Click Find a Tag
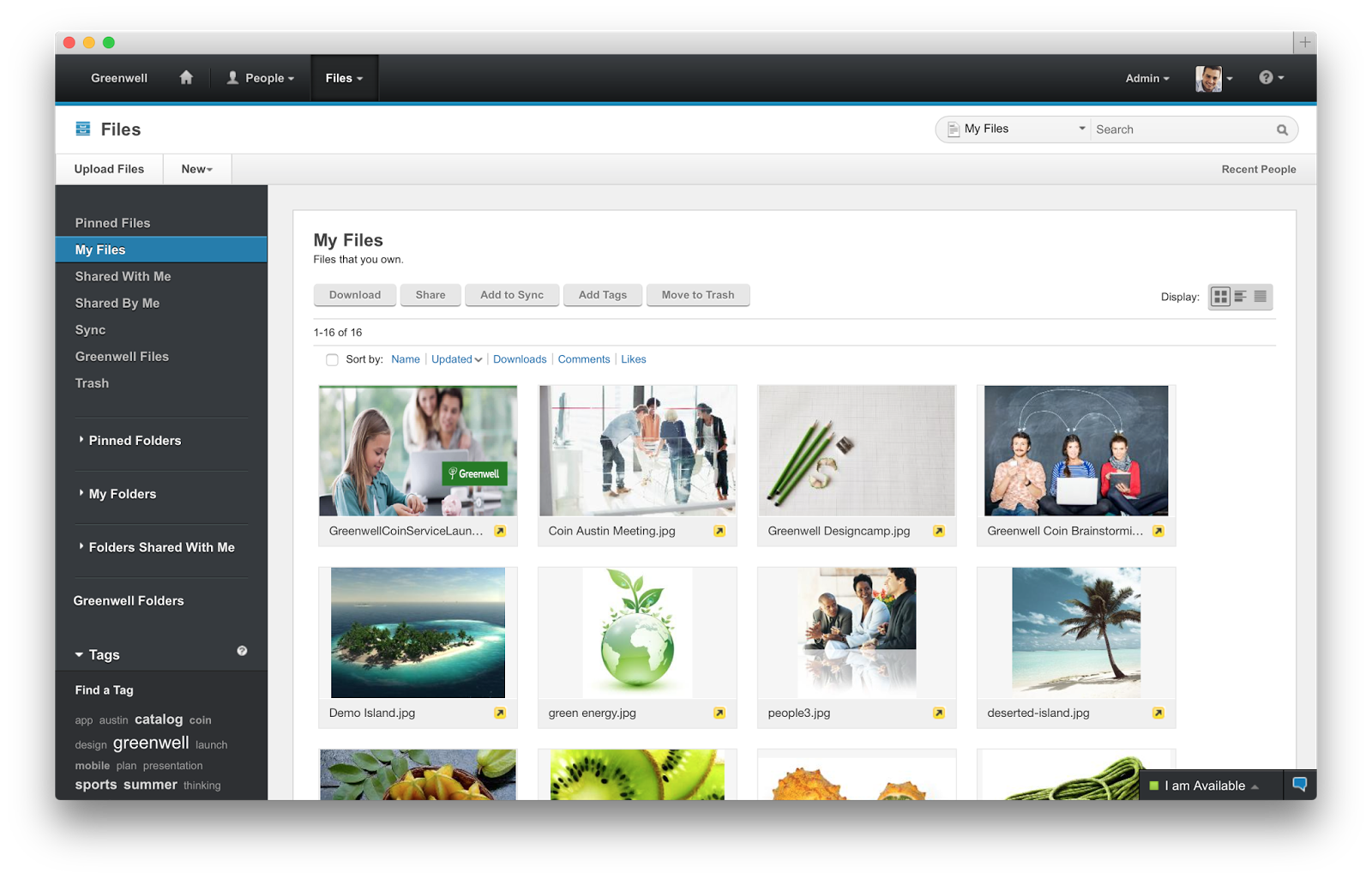Image resolution: width=1372 pixels, height=879 pixels. click(x=105, y=690)
